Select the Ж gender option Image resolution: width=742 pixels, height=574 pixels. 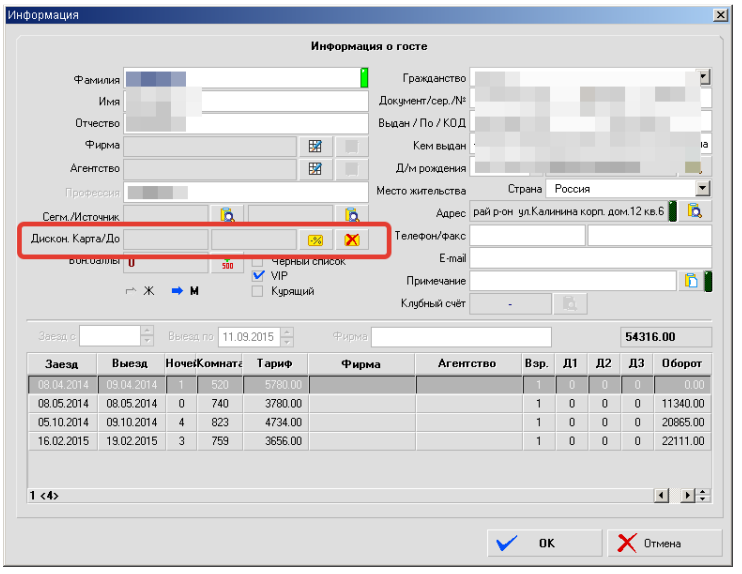(x=140, y=291)
